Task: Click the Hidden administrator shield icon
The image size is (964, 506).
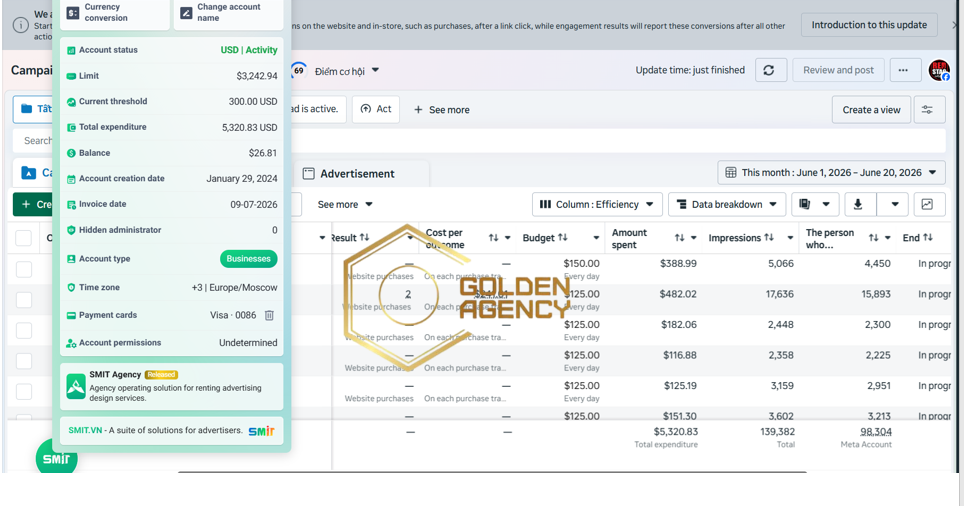Action: coord(71,230)
